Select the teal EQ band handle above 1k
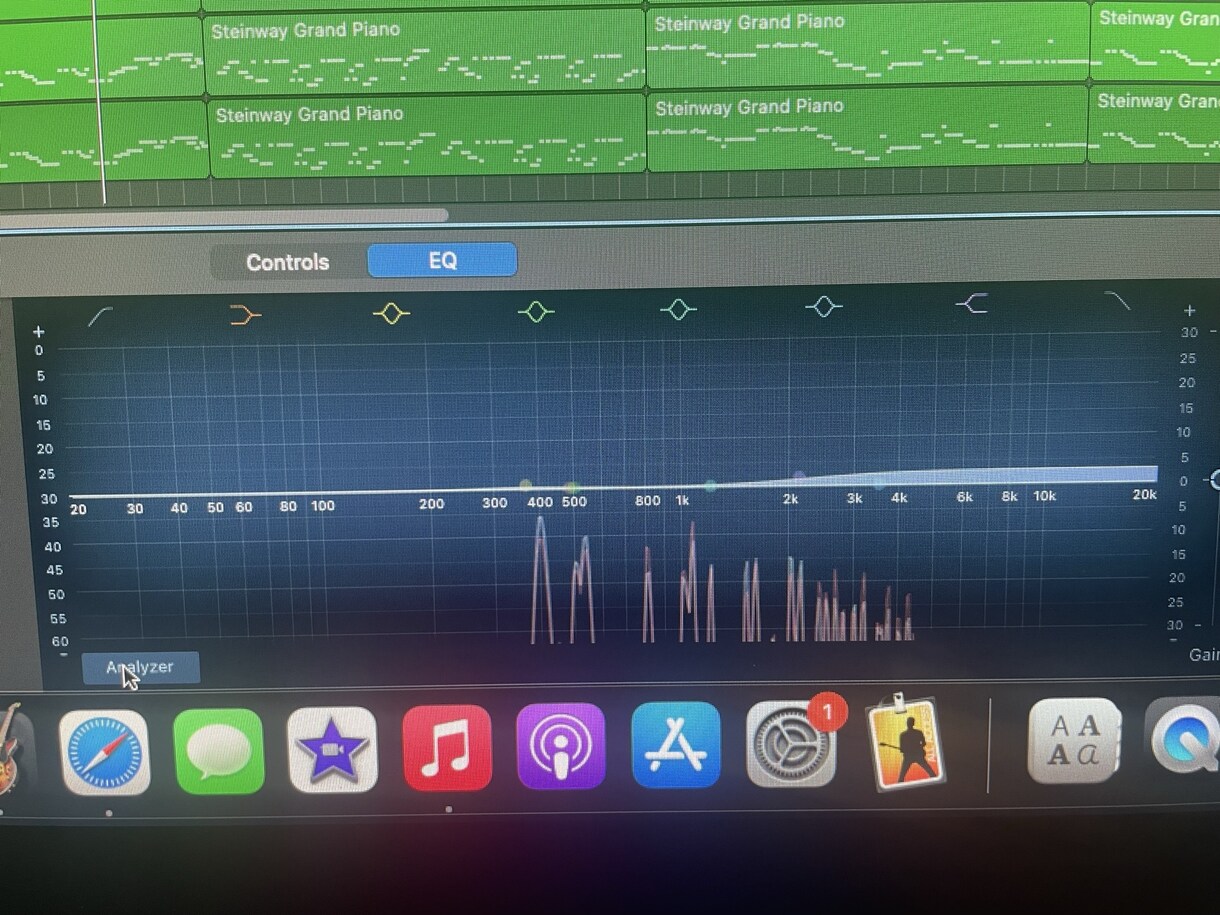This screenshot has height=915, width=1220. tap(710, 486)
